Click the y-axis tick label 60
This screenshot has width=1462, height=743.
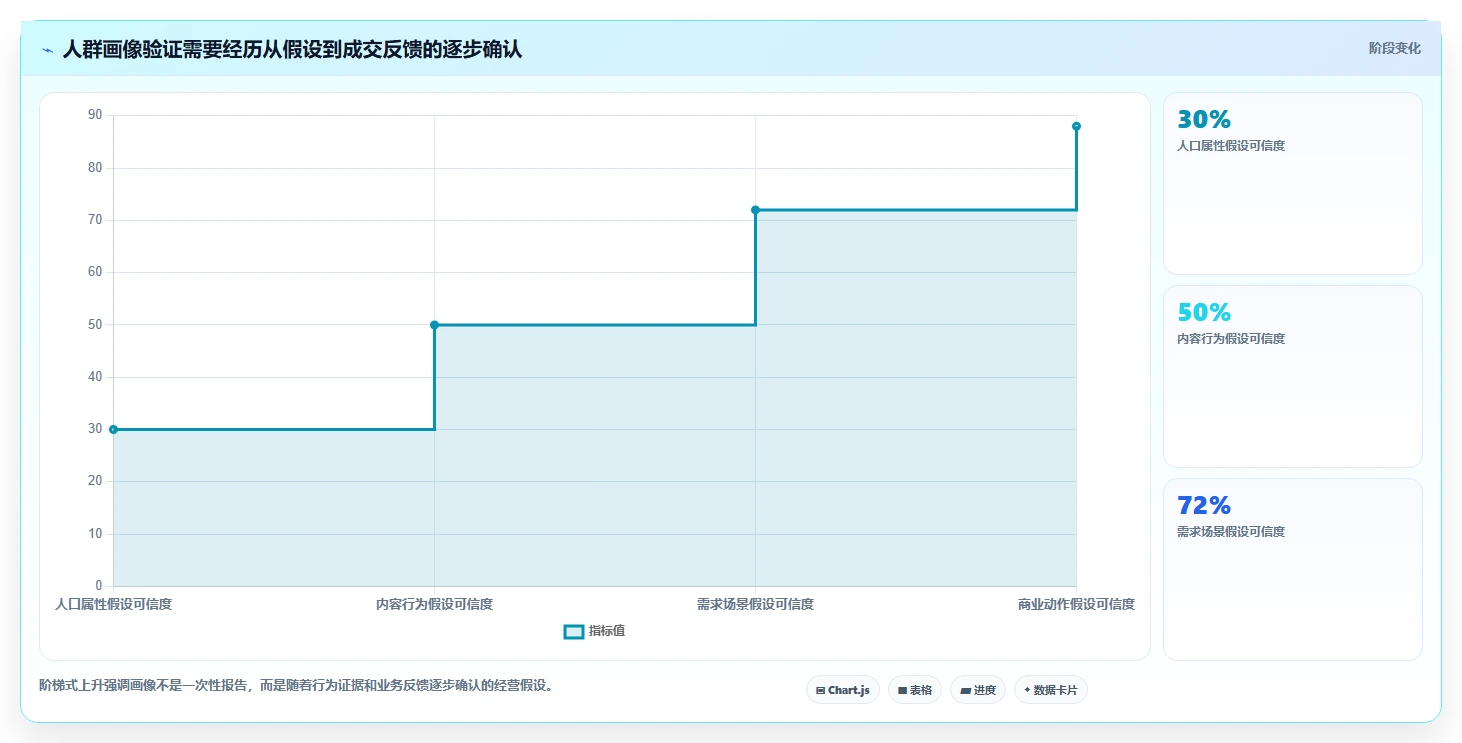(95, 272)
